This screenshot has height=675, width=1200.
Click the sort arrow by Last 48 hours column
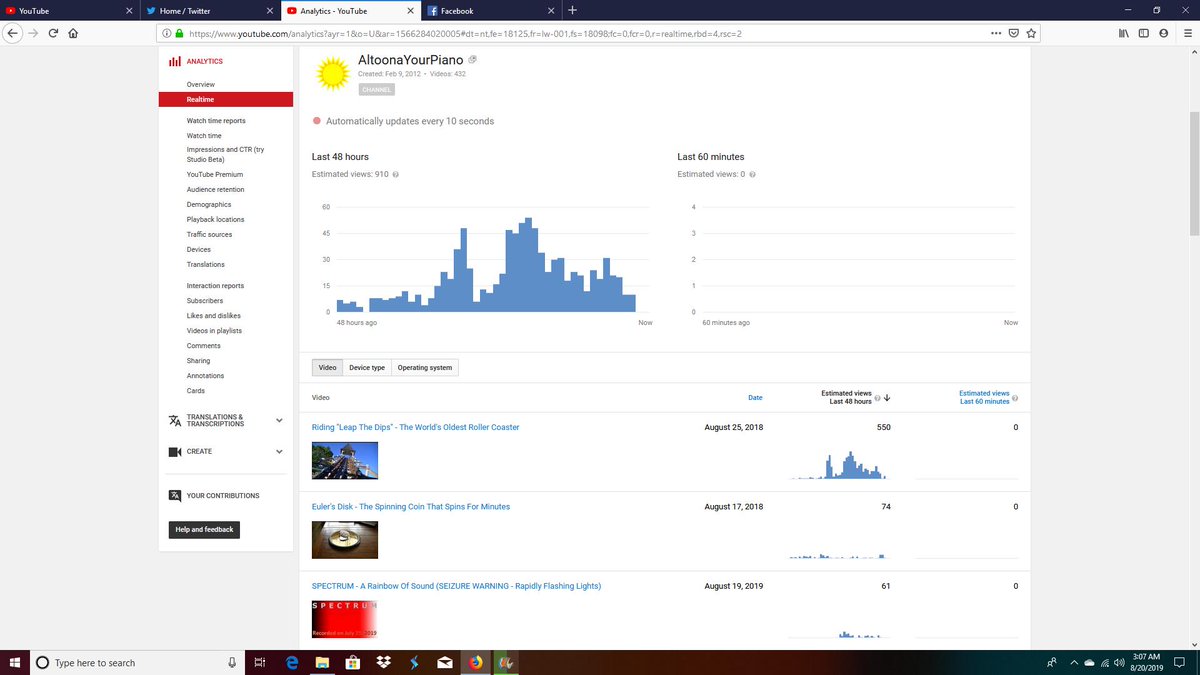[887, 398]
